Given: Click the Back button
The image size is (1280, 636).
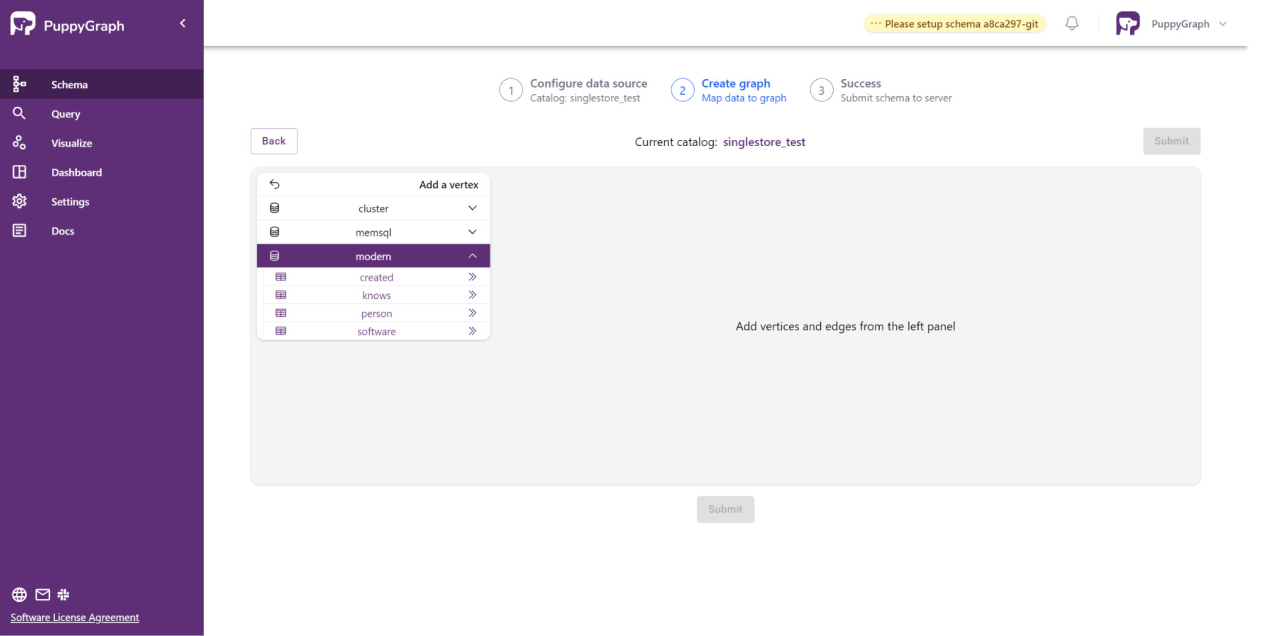Looking at the screenshot, I should tap(274, 141).
